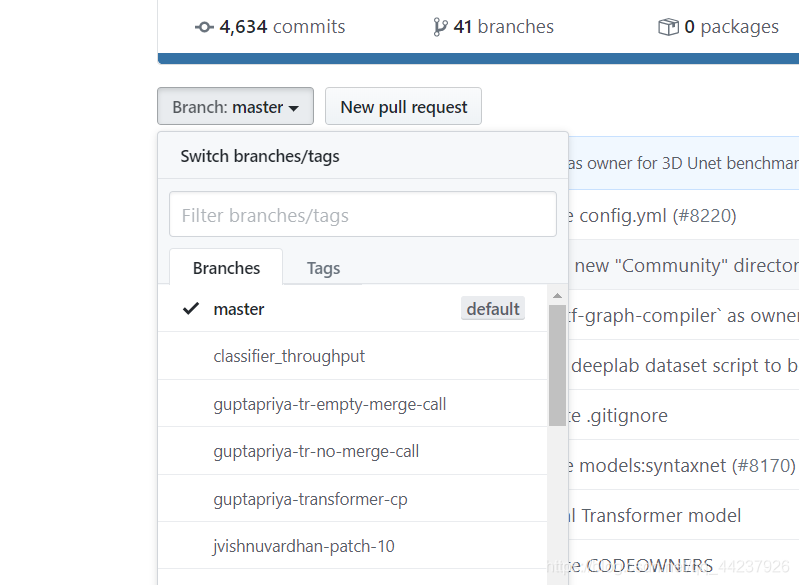799x585 pixels.
Task: Select the guptapriya-tr-no-merge-call branch
Action: tap(353, 451)
